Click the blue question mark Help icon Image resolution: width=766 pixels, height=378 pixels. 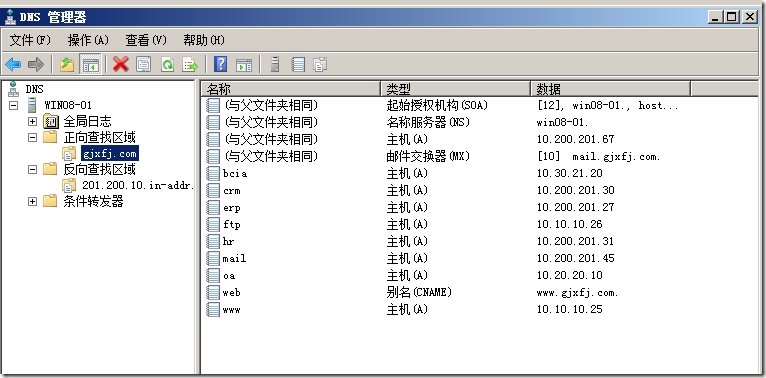click(221, 64)
